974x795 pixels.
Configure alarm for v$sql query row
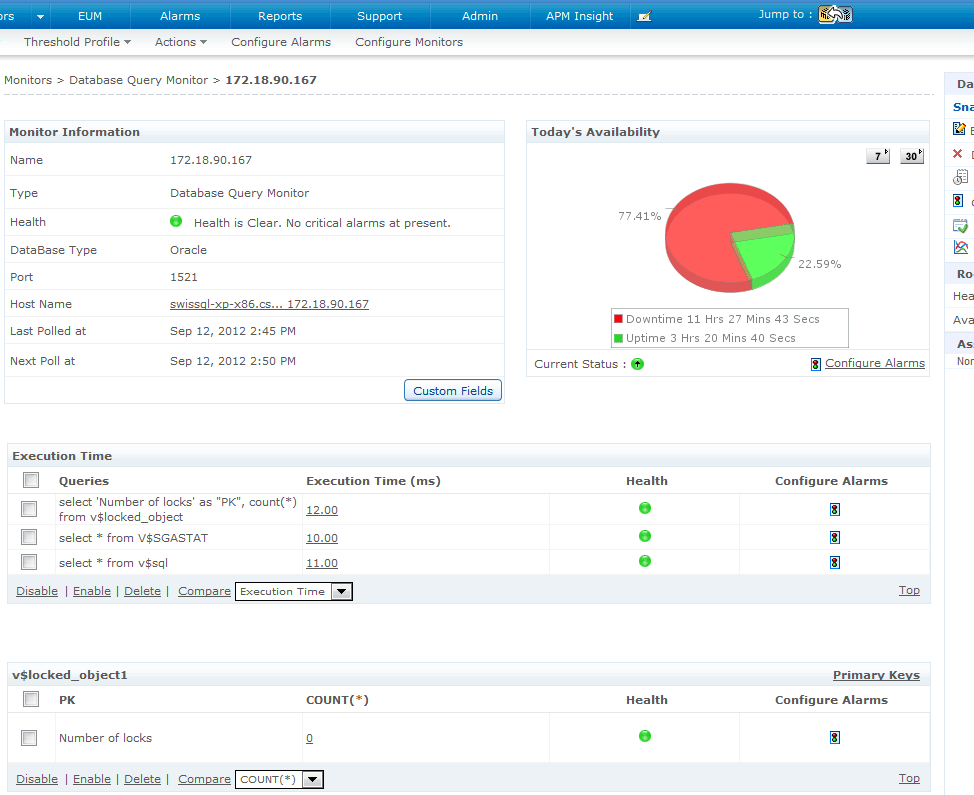(x=835, y=563)
